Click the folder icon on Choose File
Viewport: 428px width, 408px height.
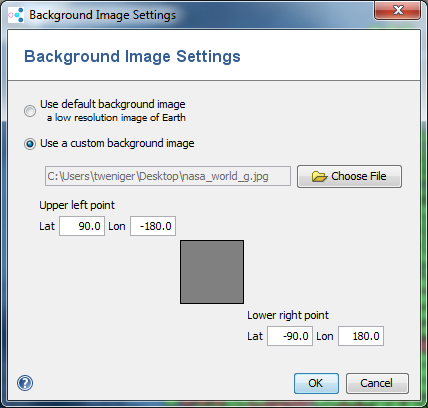tap(319, 176)
